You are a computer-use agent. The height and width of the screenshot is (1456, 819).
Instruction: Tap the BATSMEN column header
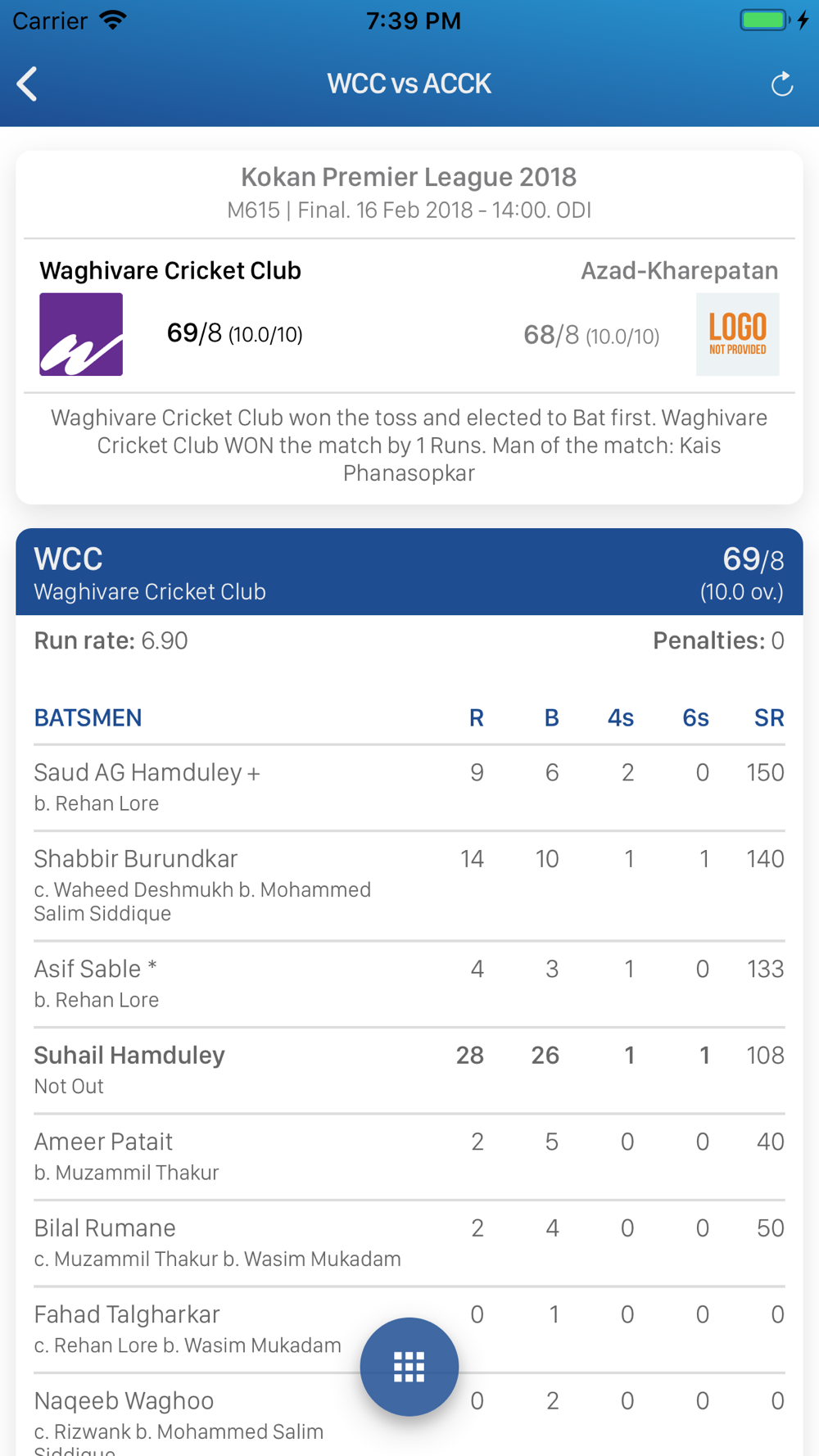click(88, 717)
